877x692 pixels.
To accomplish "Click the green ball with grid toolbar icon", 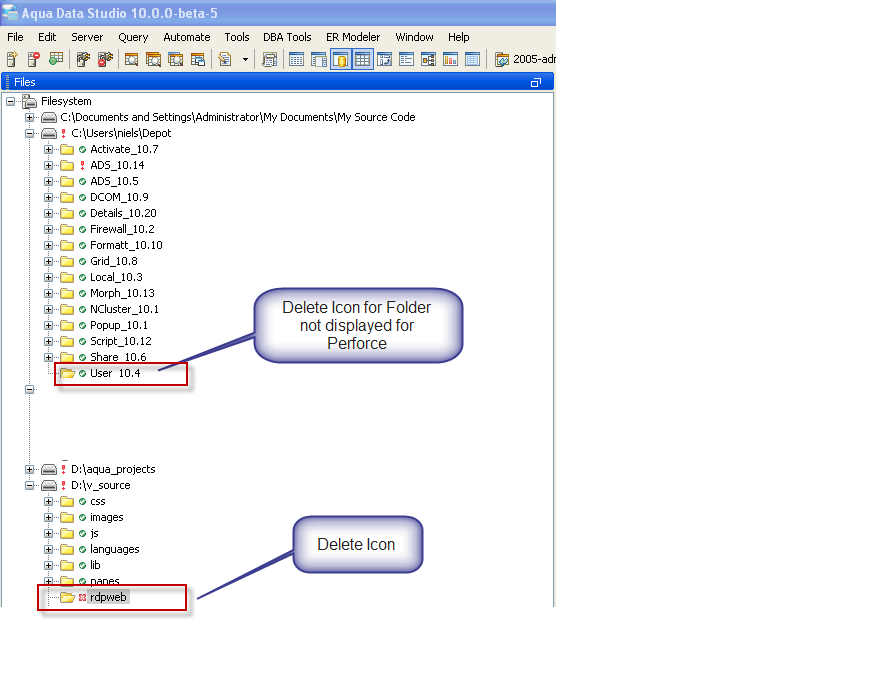I will pyautogui.click(x=55, y=59).
